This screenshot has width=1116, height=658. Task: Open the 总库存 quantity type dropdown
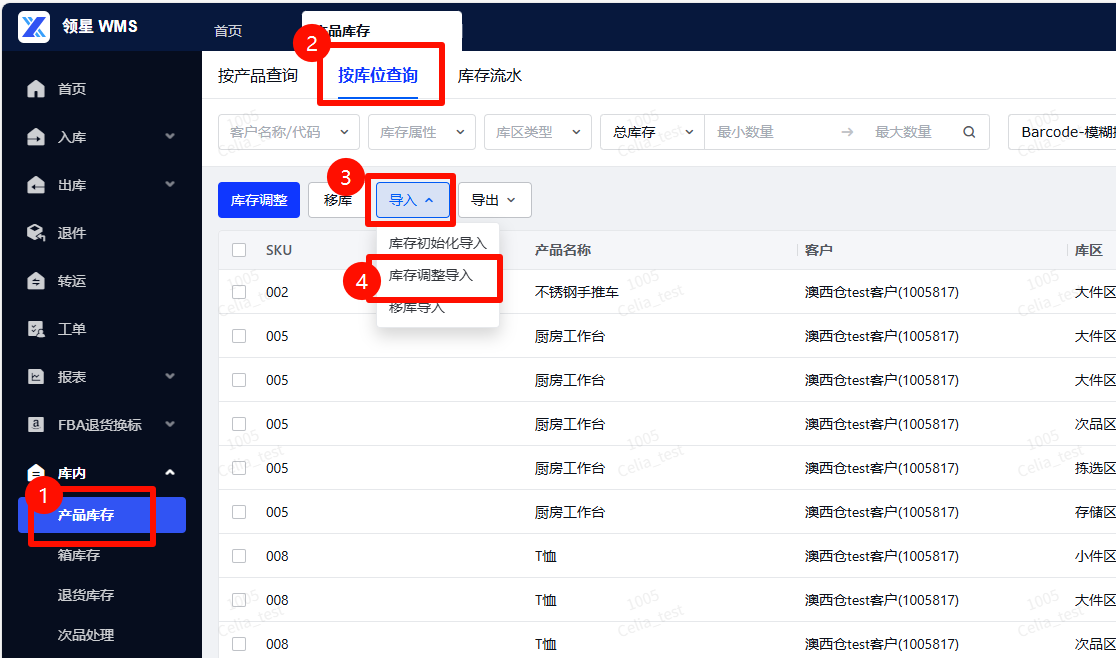tap(653, 132)
